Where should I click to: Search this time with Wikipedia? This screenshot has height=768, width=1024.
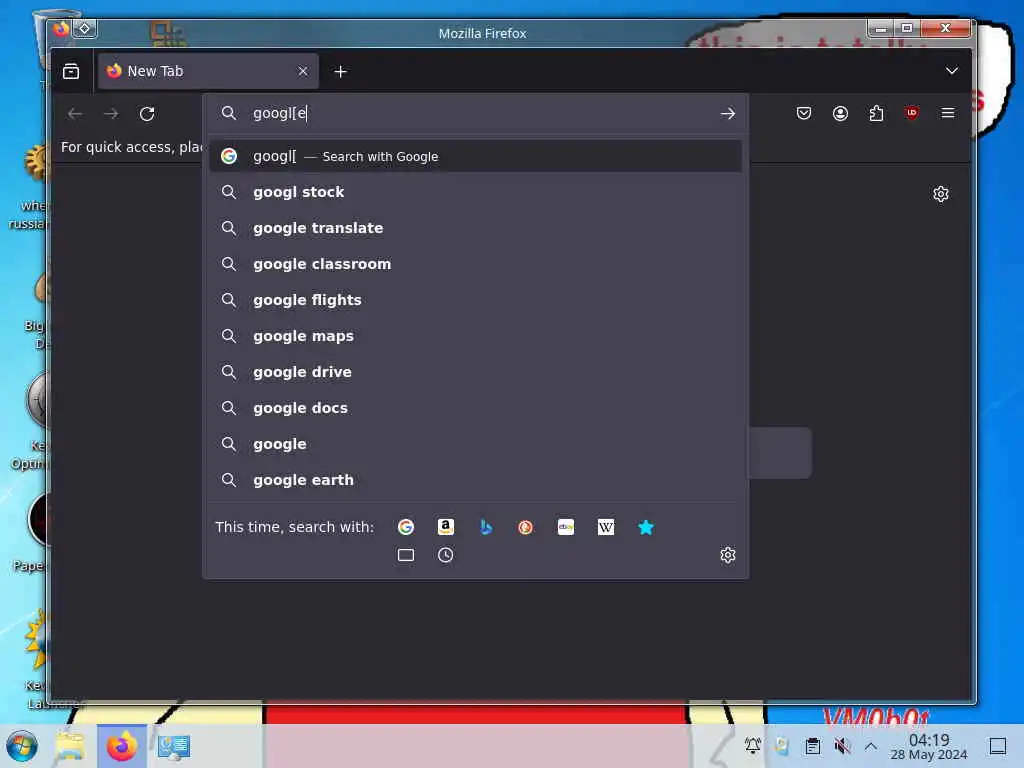[605, 527]
